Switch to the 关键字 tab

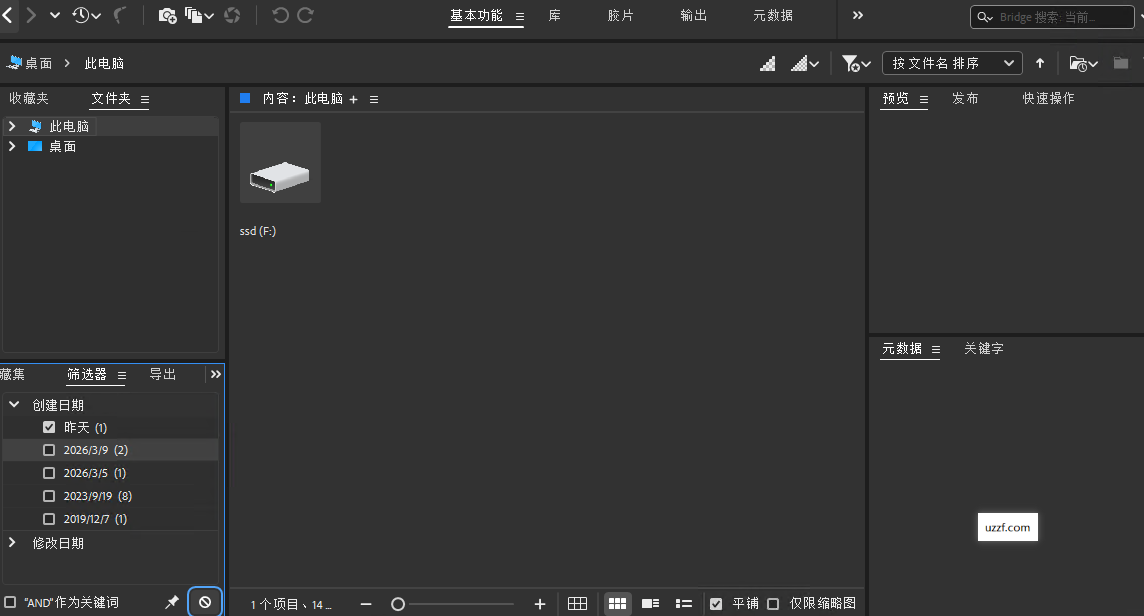coord(983,348)
